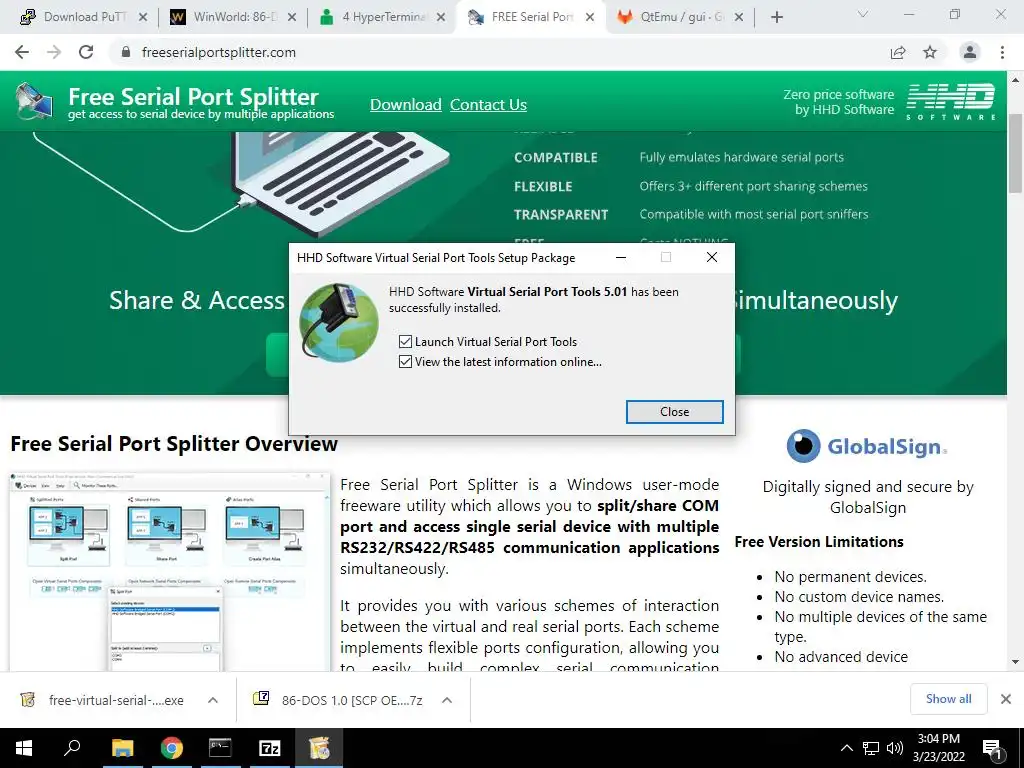Toggle View the latest information online checkbox
Viewport: 1024px width, 768px height.
pyautogui.click(x=406, y=362)
